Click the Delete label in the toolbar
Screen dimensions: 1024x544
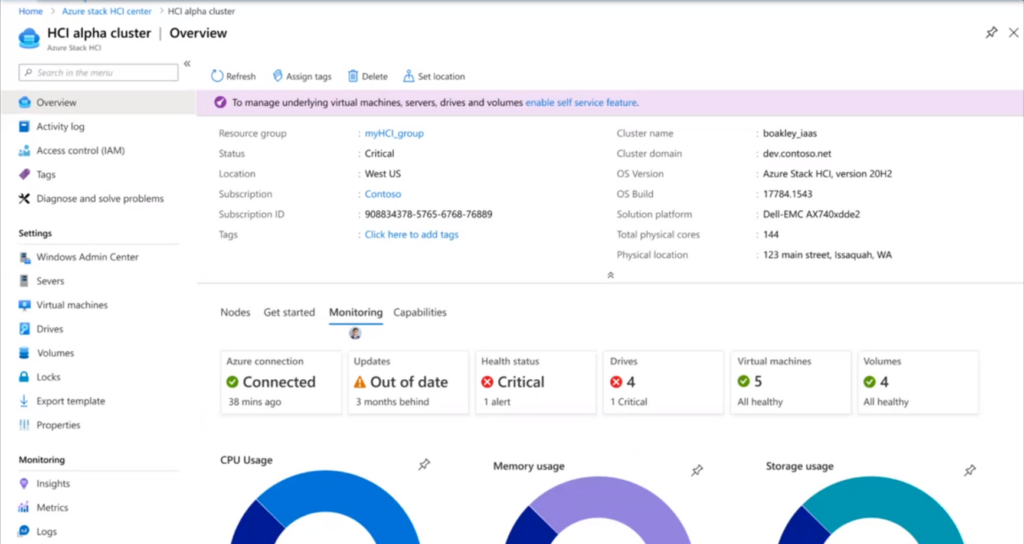(374, 76)
